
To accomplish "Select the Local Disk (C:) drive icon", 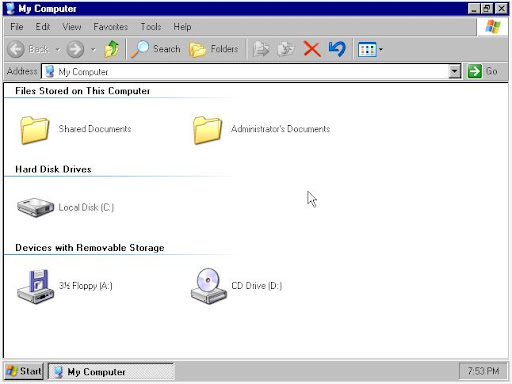I will tap(35, 207).
